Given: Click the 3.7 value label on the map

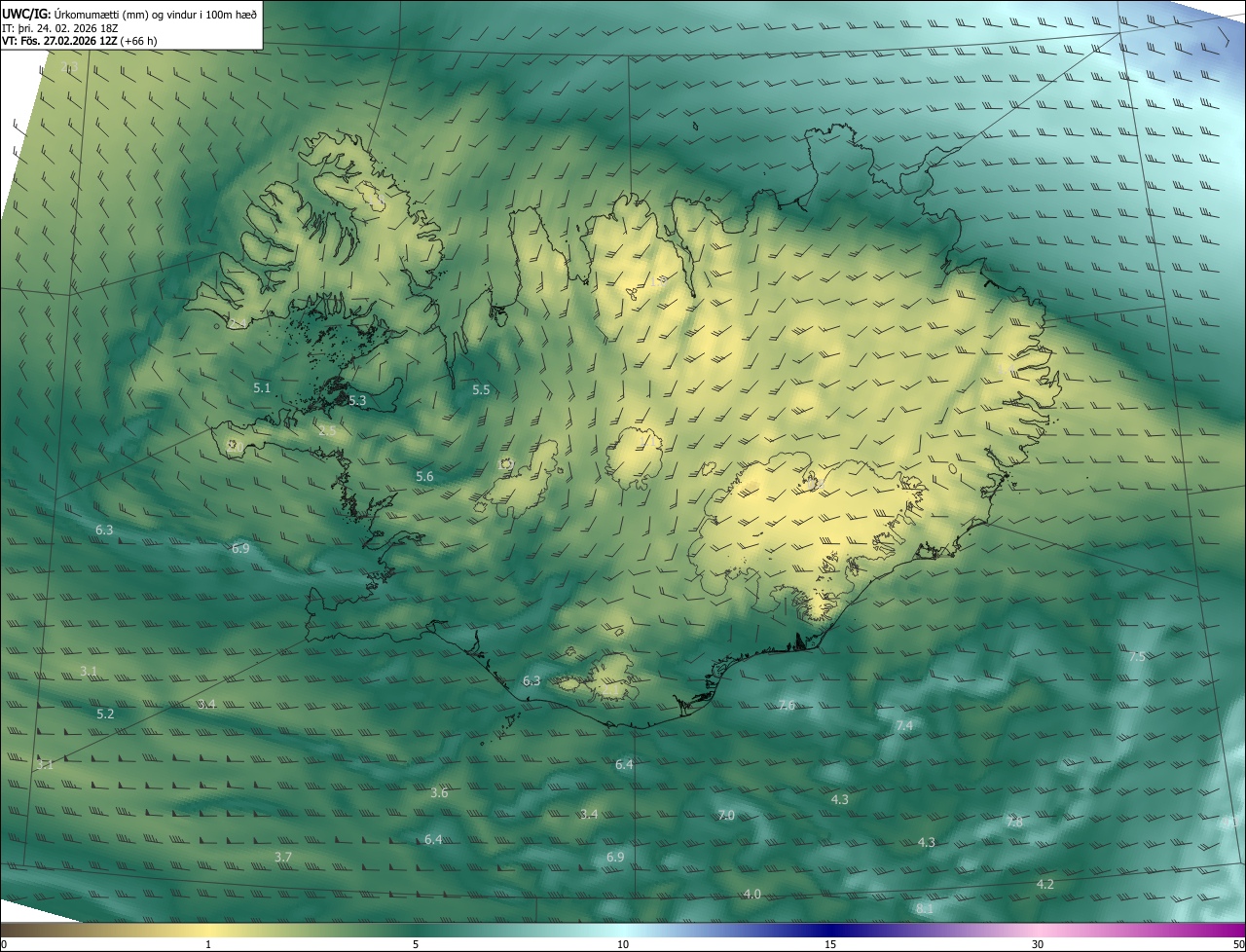Looking at the screenshot, I should tap(282, 857).
